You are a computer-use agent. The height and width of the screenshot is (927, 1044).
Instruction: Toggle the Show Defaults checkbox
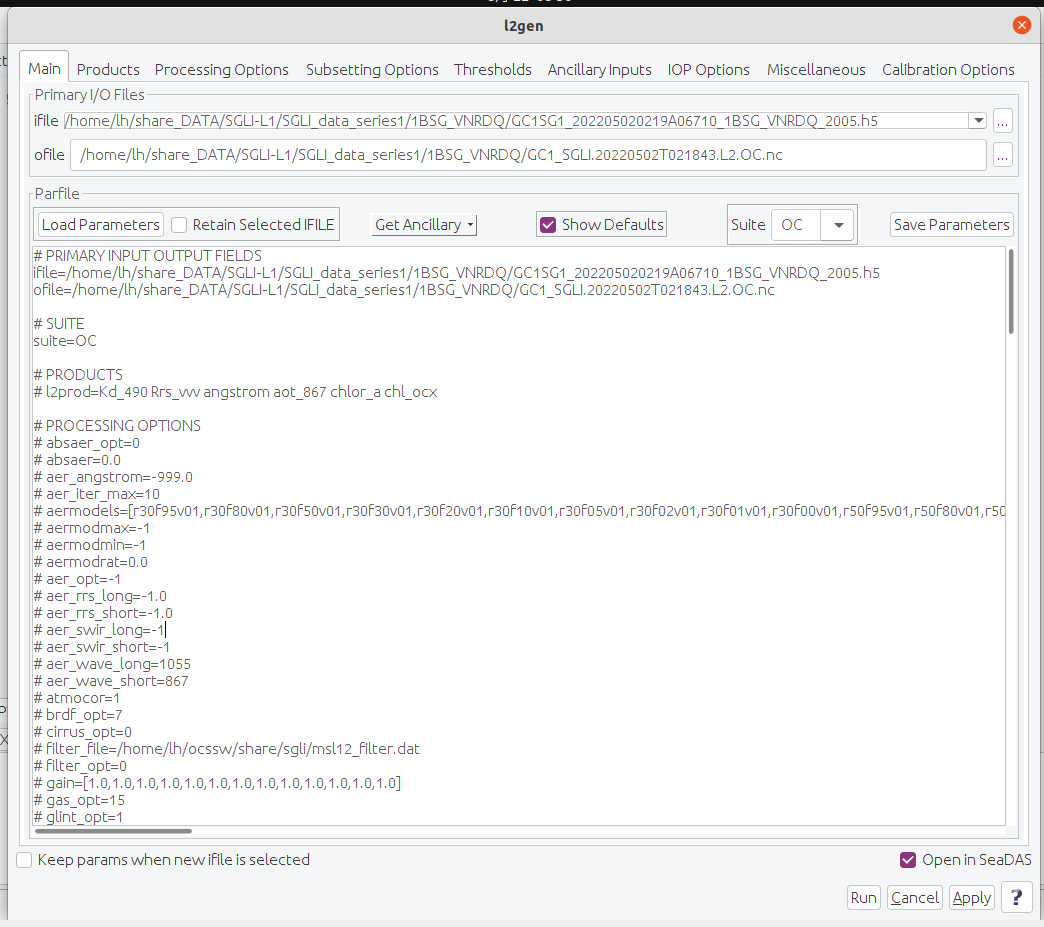click(x=548, y=225)
